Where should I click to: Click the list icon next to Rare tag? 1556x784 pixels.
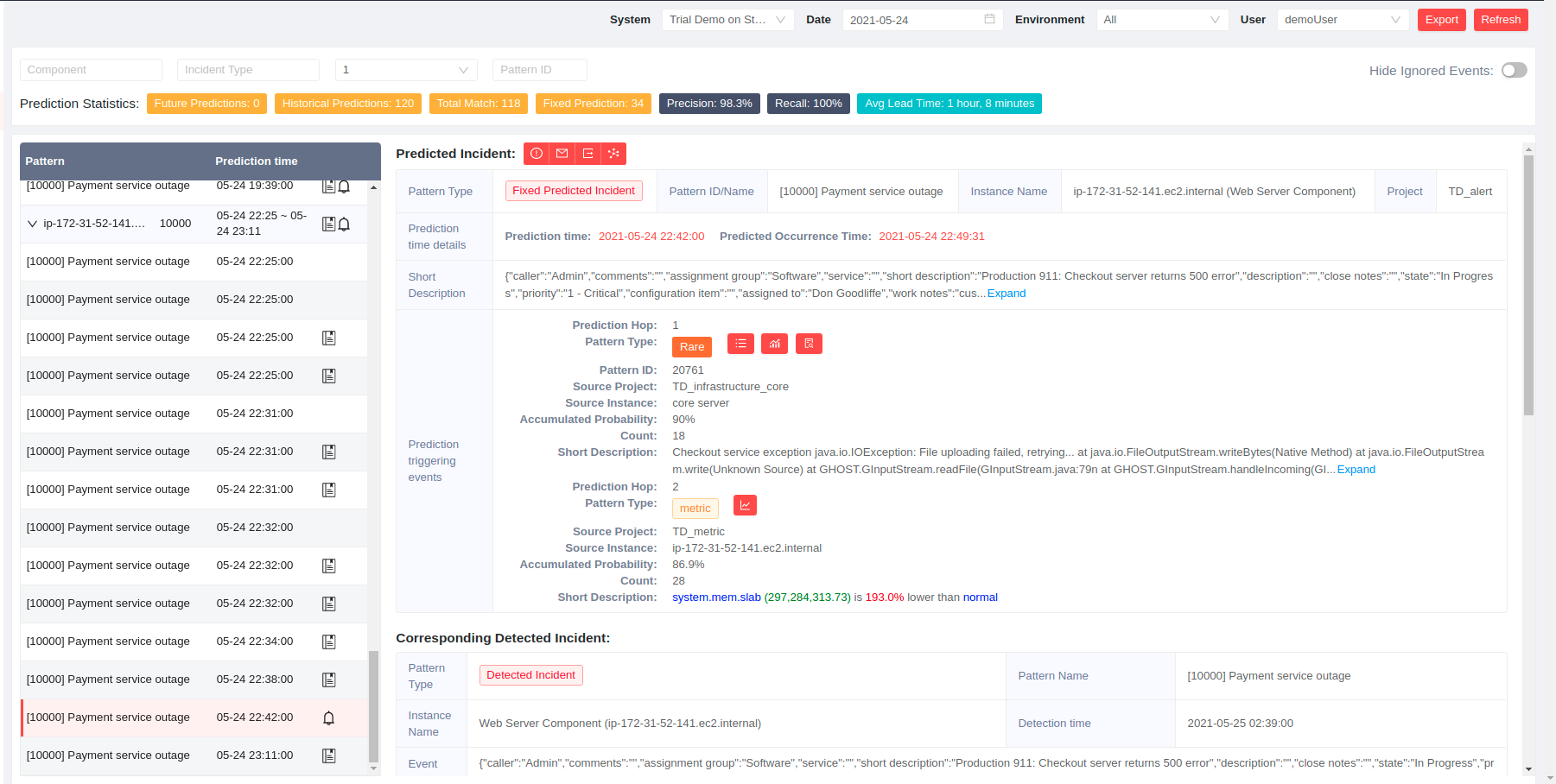[740, 344]
